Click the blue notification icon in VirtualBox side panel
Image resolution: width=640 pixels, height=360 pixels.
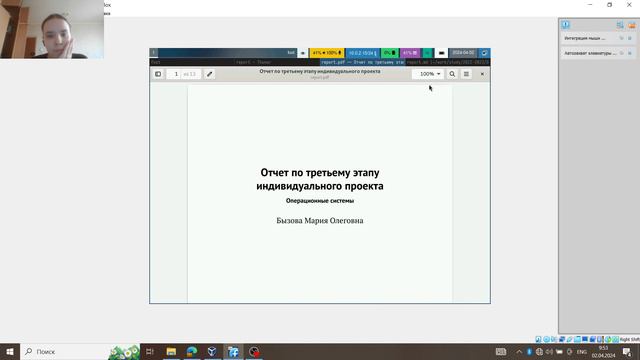(x=565, y=25)
